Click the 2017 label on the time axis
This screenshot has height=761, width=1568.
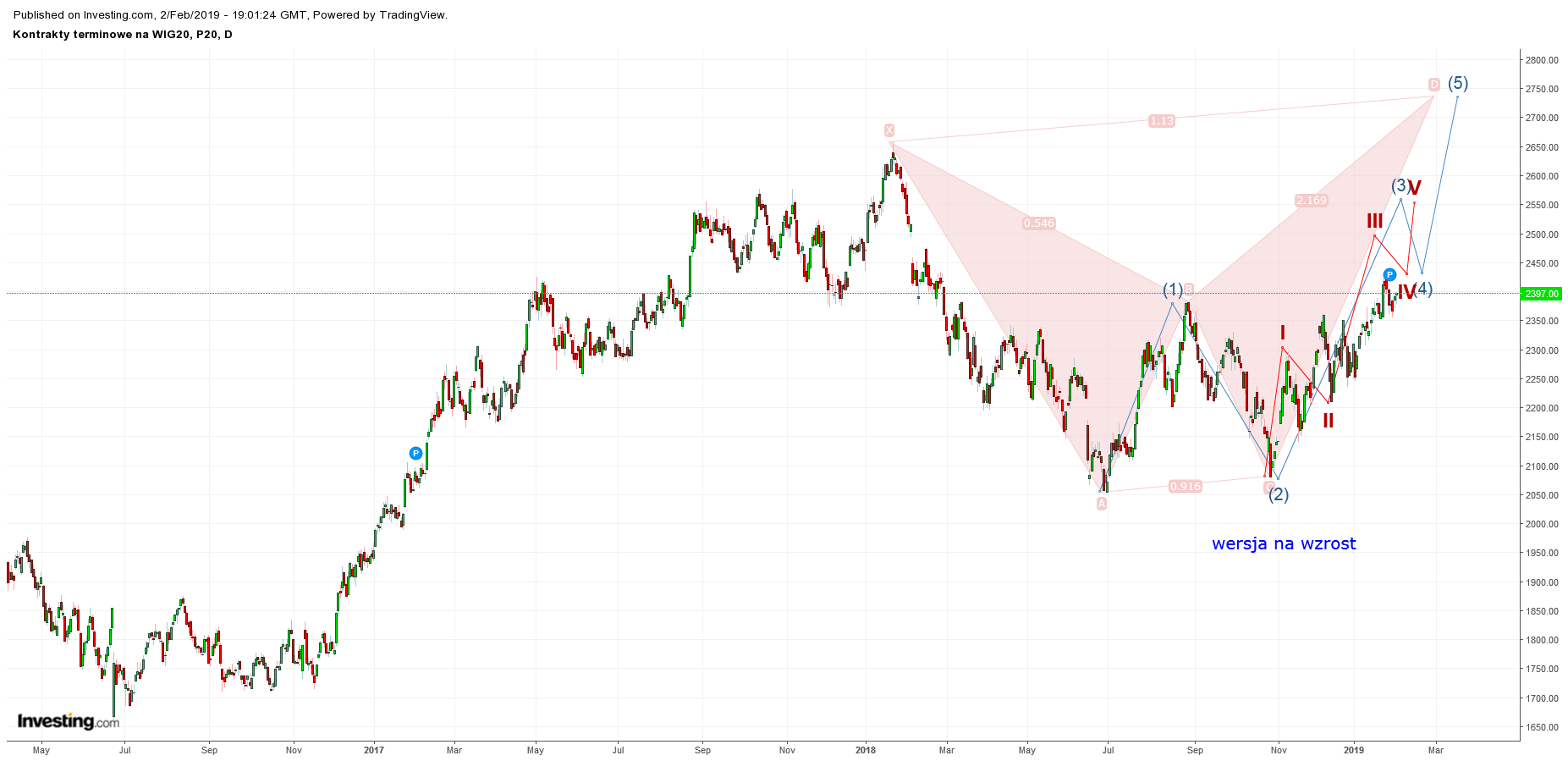[x=374, y=750]
